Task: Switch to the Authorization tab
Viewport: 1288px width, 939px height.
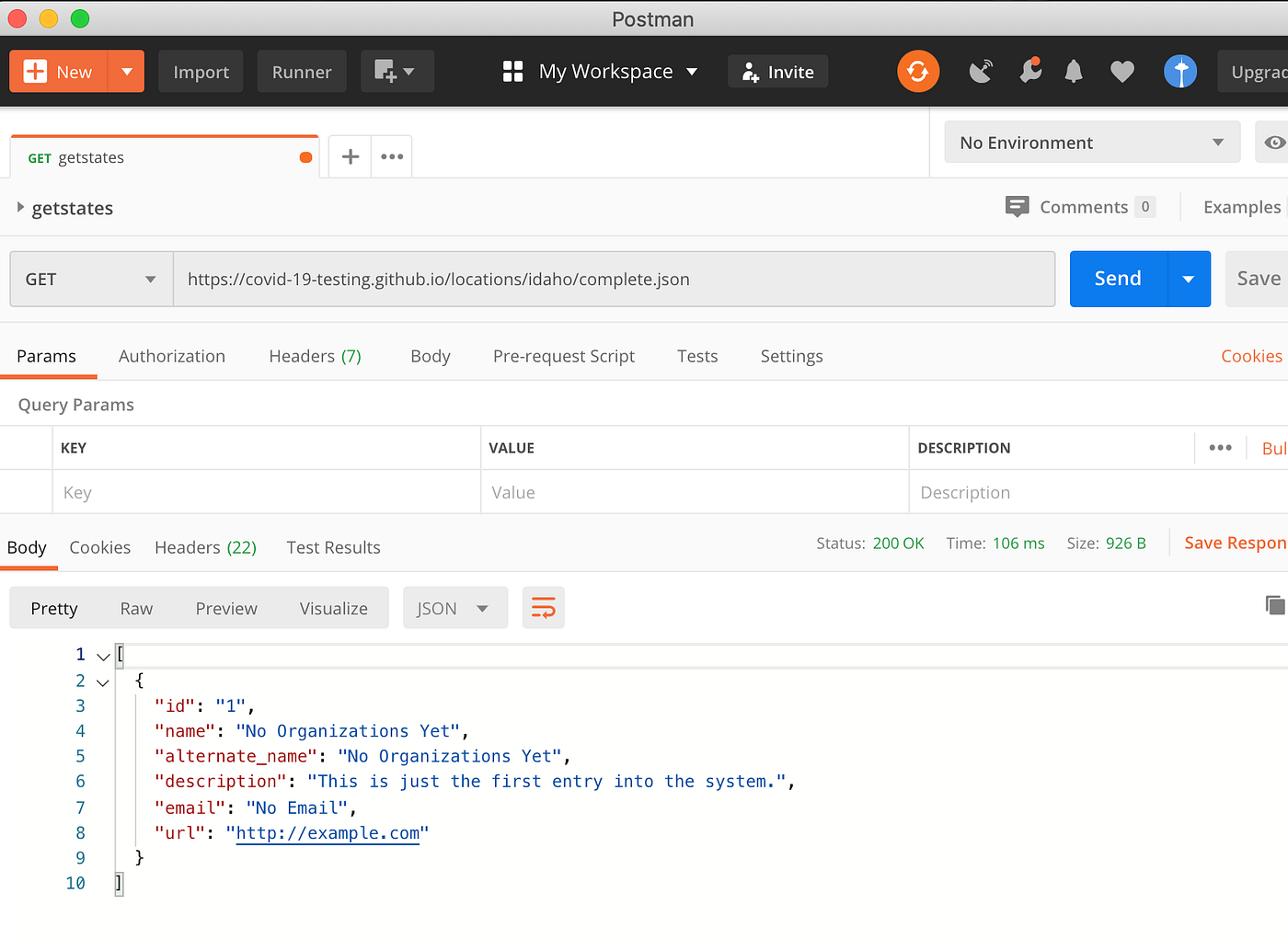Action: pos(172,356)
